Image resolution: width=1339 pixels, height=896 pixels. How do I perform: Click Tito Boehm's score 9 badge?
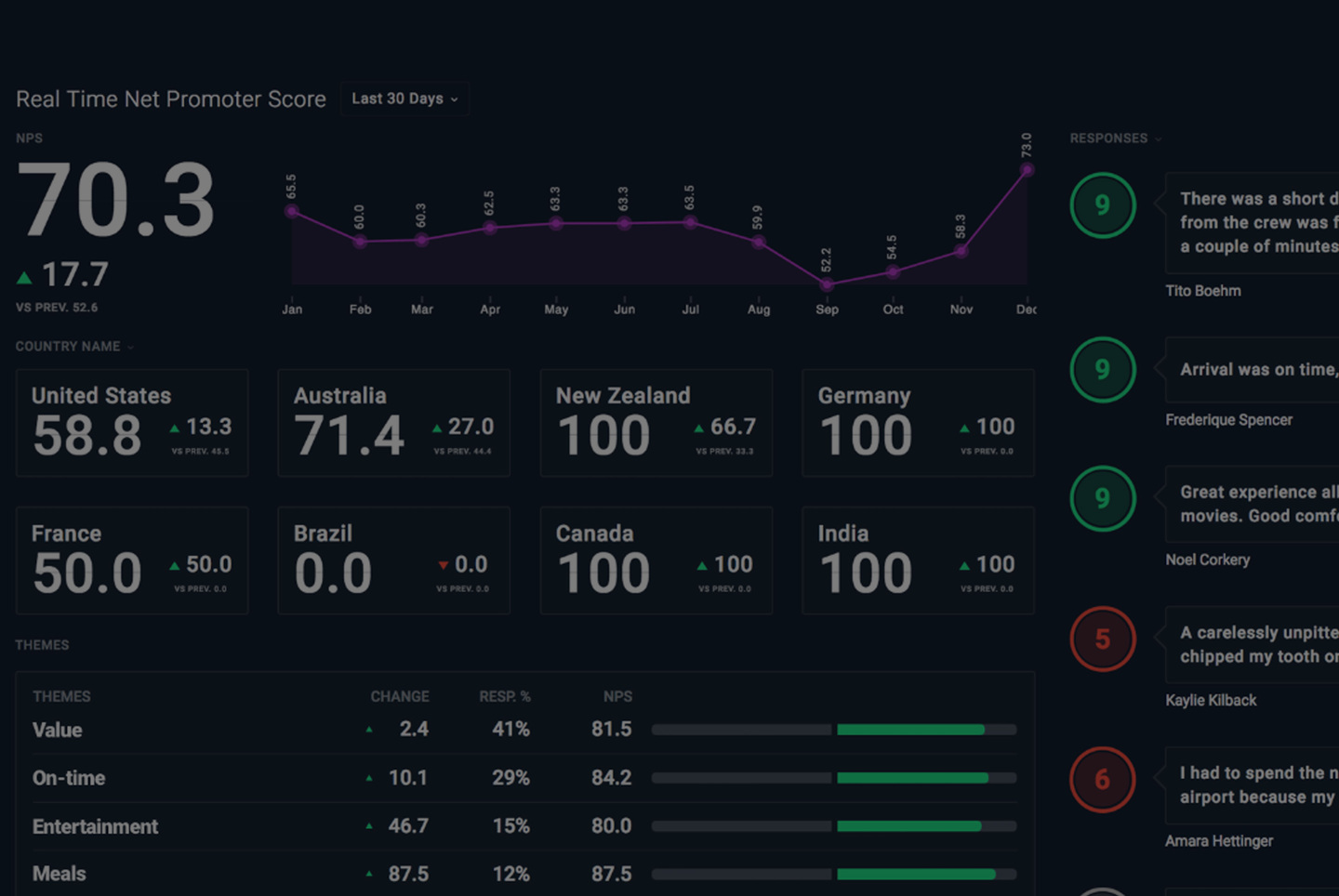click(1103, 205)
